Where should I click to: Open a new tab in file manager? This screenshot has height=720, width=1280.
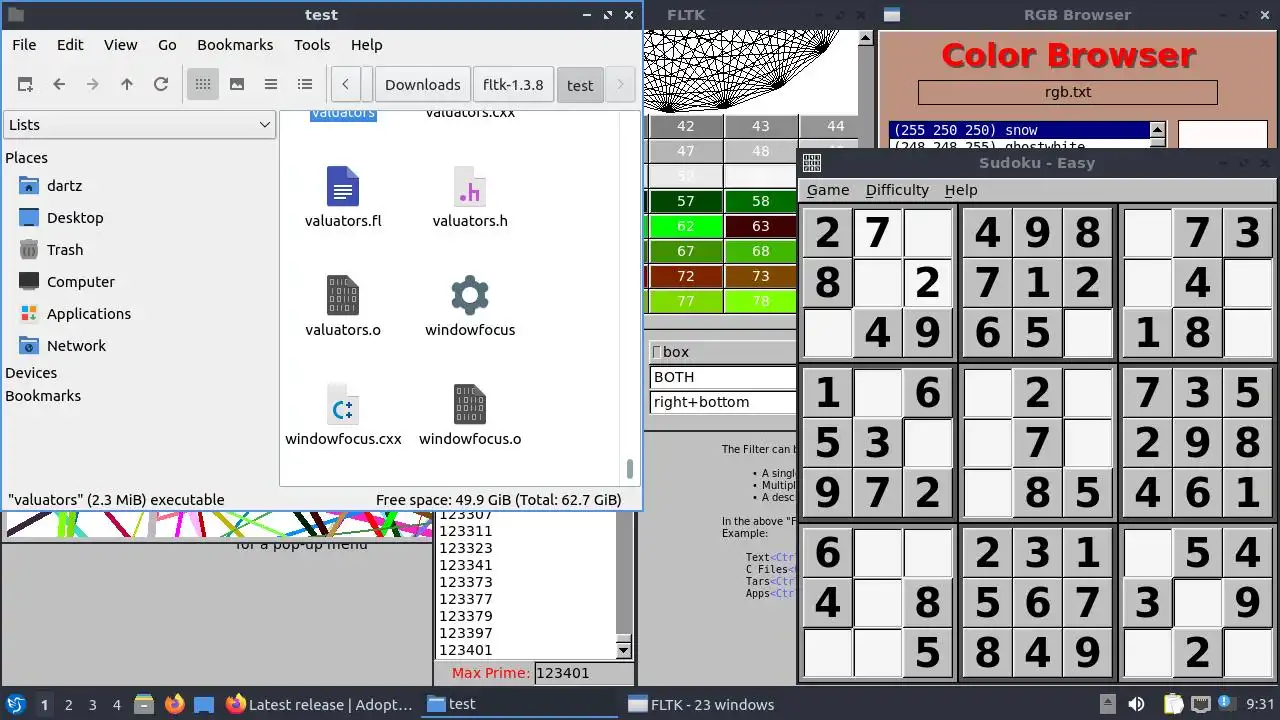(25, 85)
